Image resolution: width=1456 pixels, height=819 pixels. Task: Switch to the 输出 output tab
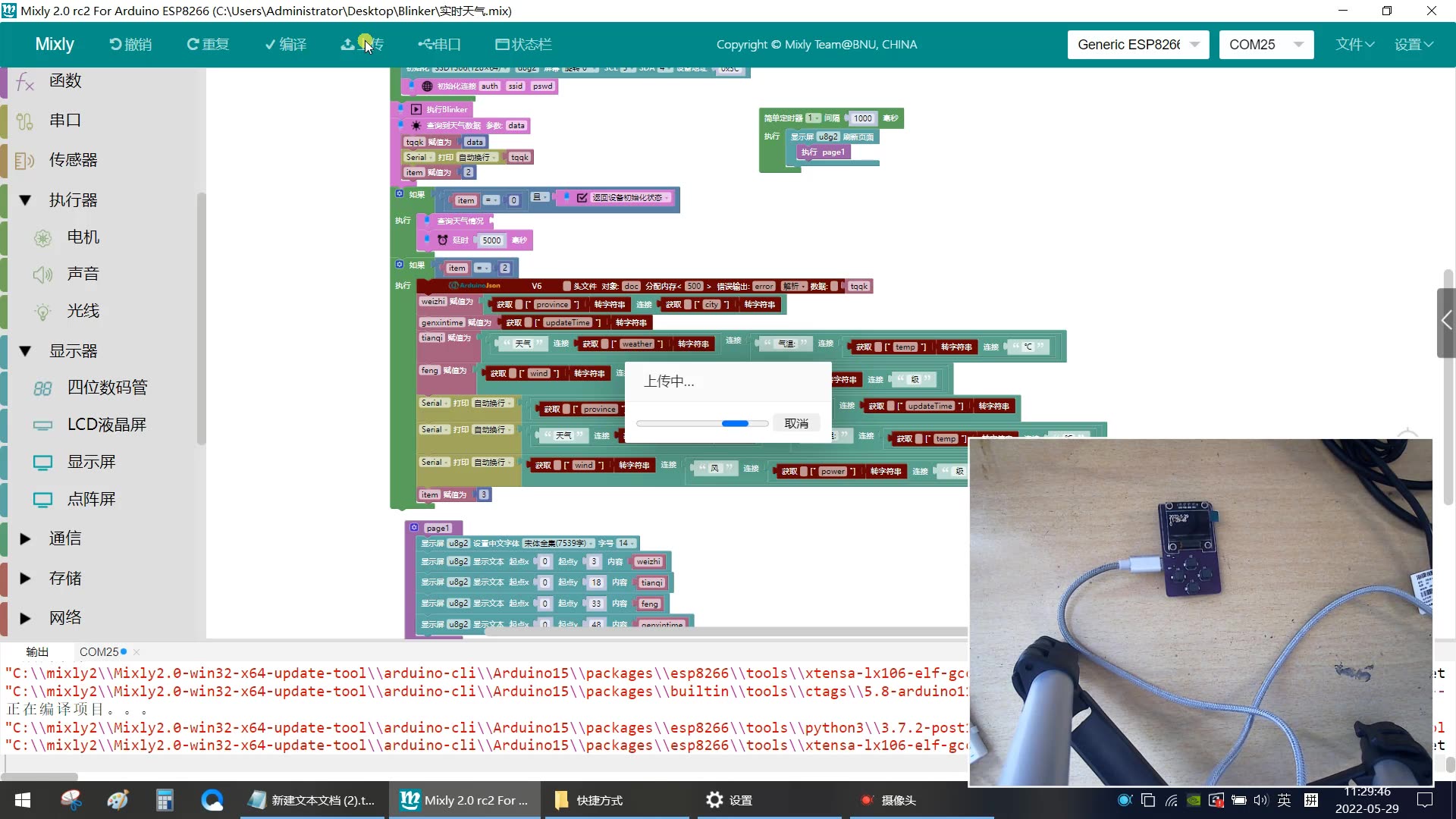click(37, 652)
